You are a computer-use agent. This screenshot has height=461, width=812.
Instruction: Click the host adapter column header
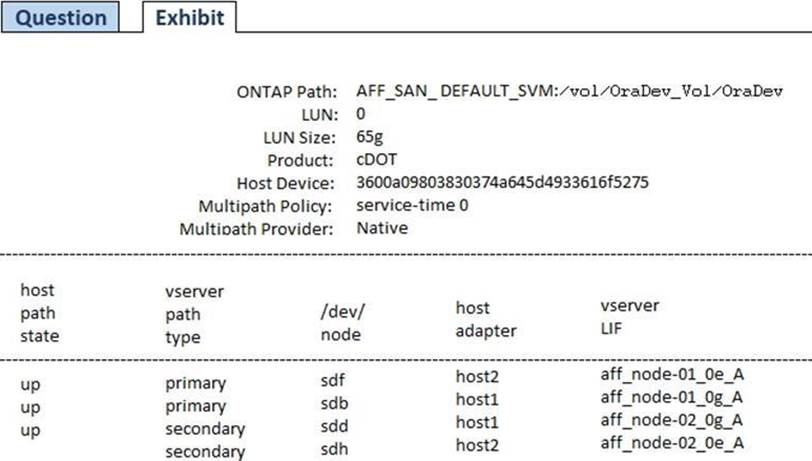[x=484, y=319]
